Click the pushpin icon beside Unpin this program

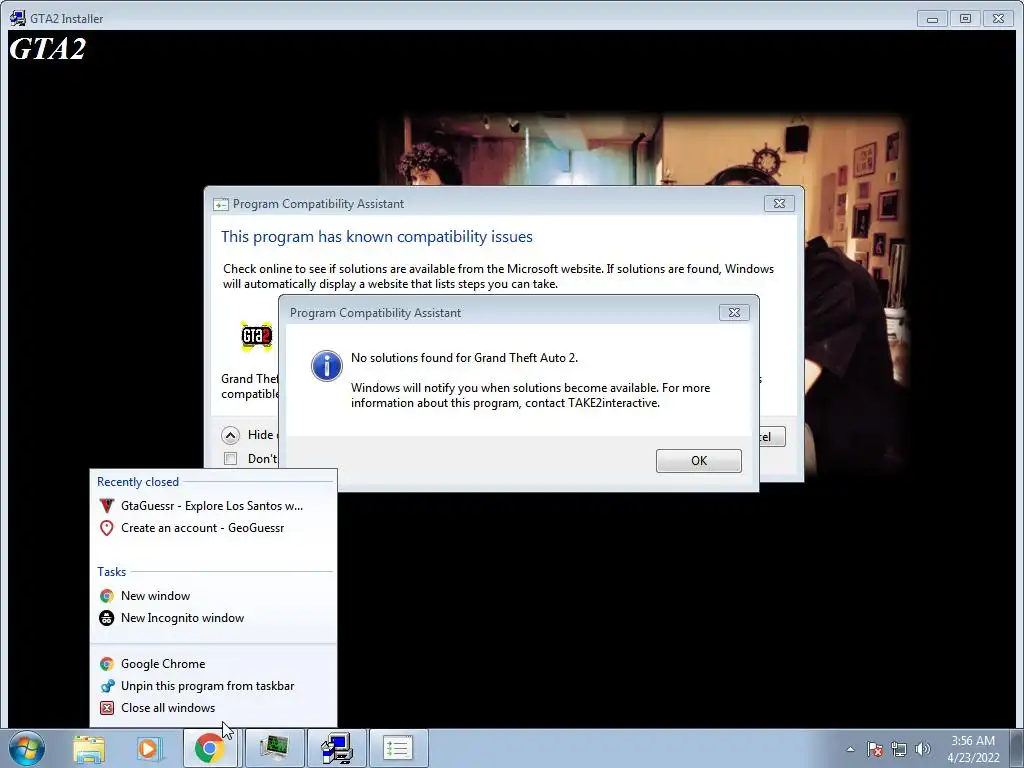click(x=107, y=686)
